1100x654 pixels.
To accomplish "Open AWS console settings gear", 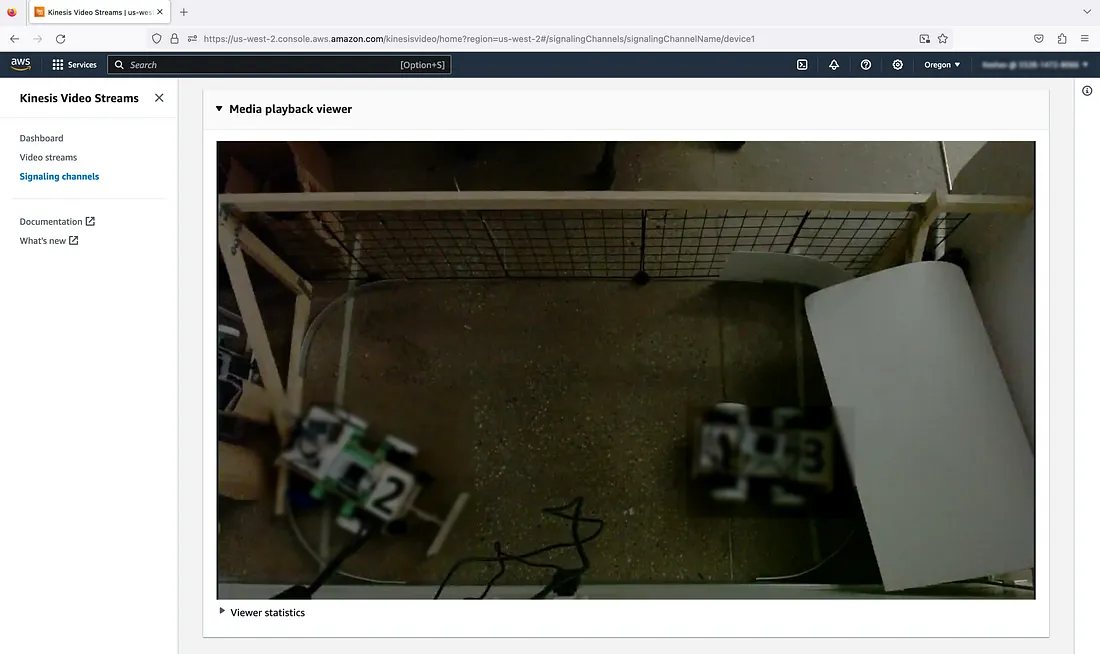I will (x=898, y=65).
